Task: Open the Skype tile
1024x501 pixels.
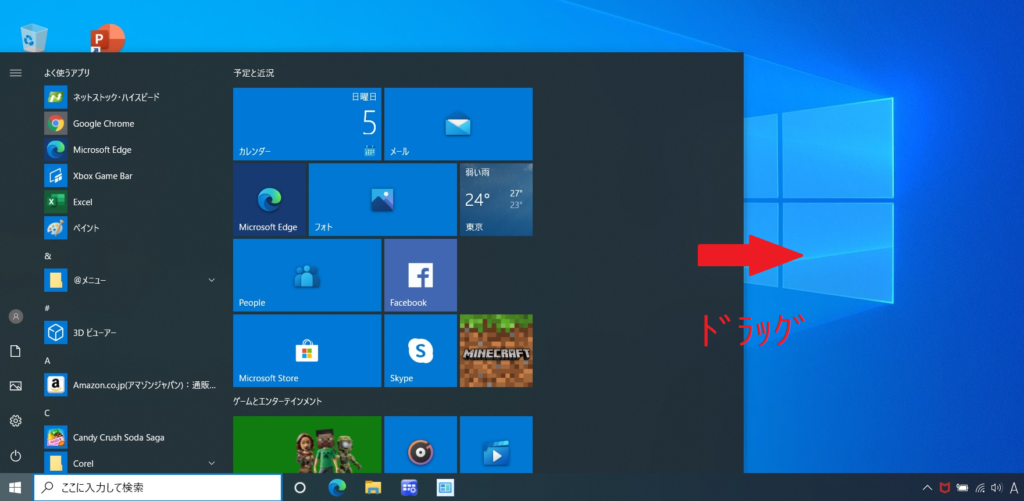Action: pyautogui.click(x=421, y=351)
